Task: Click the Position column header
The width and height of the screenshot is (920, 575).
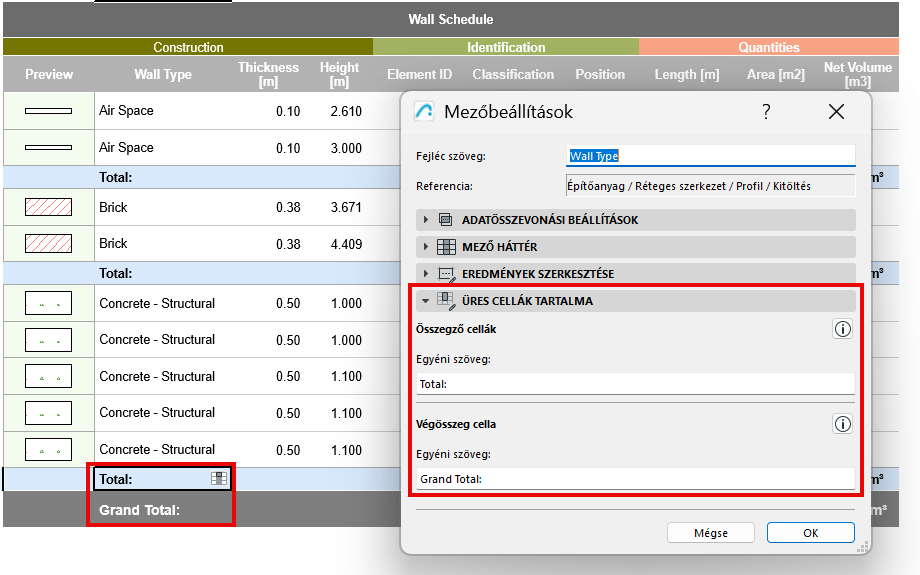Action: (x=600, y=75)
